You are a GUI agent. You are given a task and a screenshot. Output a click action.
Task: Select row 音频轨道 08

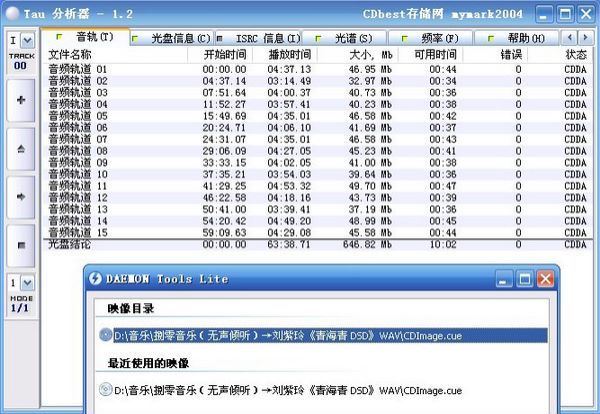click(318, 151)
